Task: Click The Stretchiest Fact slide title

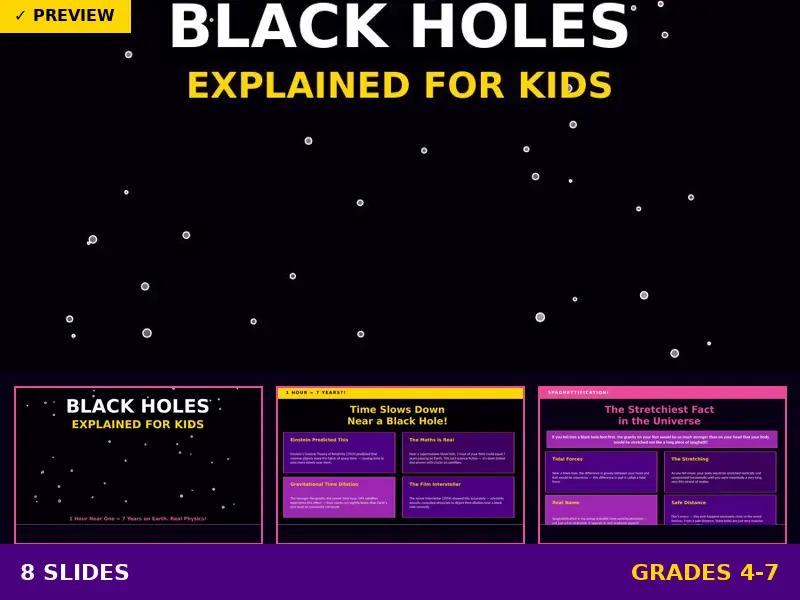Action: tap(659, 415)
